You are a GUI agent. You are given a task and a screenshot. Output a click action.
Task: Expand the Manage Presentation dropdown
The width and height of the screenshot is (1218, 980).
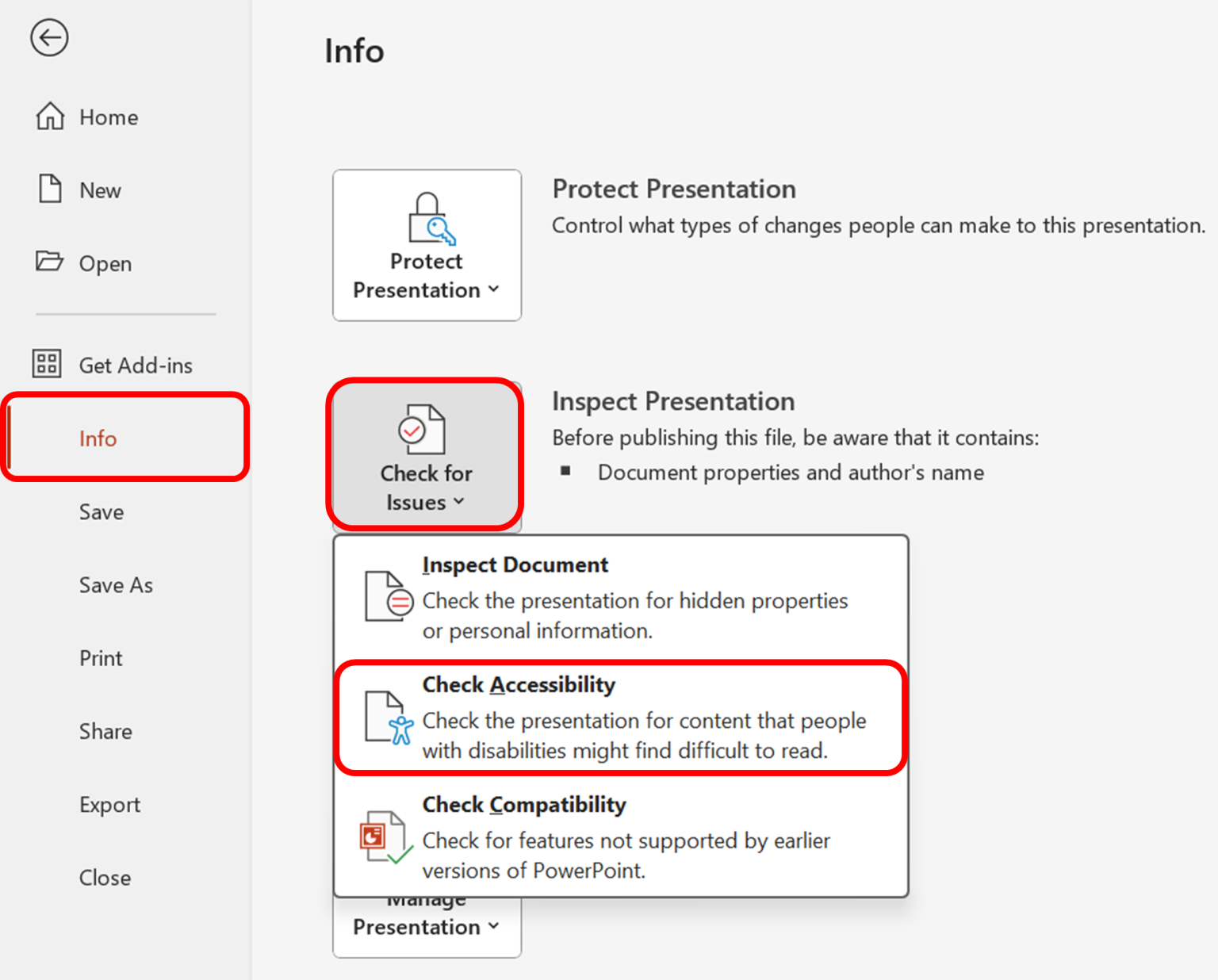pyautogui.click(x=493, y=926)
